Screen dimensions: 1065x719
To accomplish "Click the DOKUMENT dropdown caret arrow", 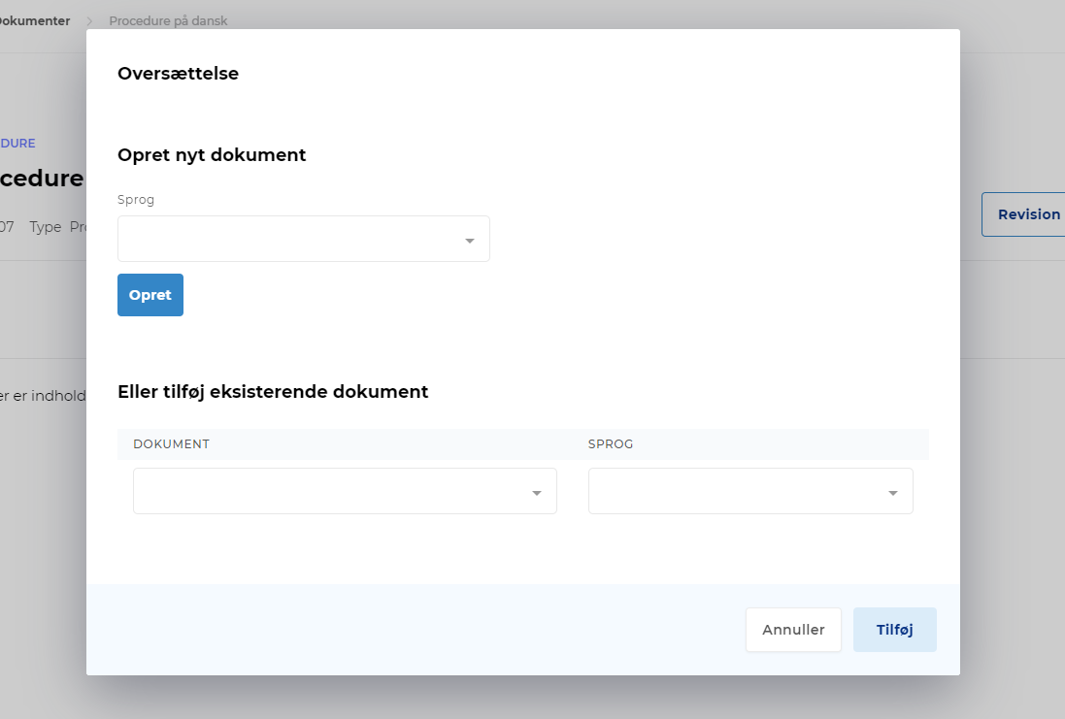I will [536, 493].
